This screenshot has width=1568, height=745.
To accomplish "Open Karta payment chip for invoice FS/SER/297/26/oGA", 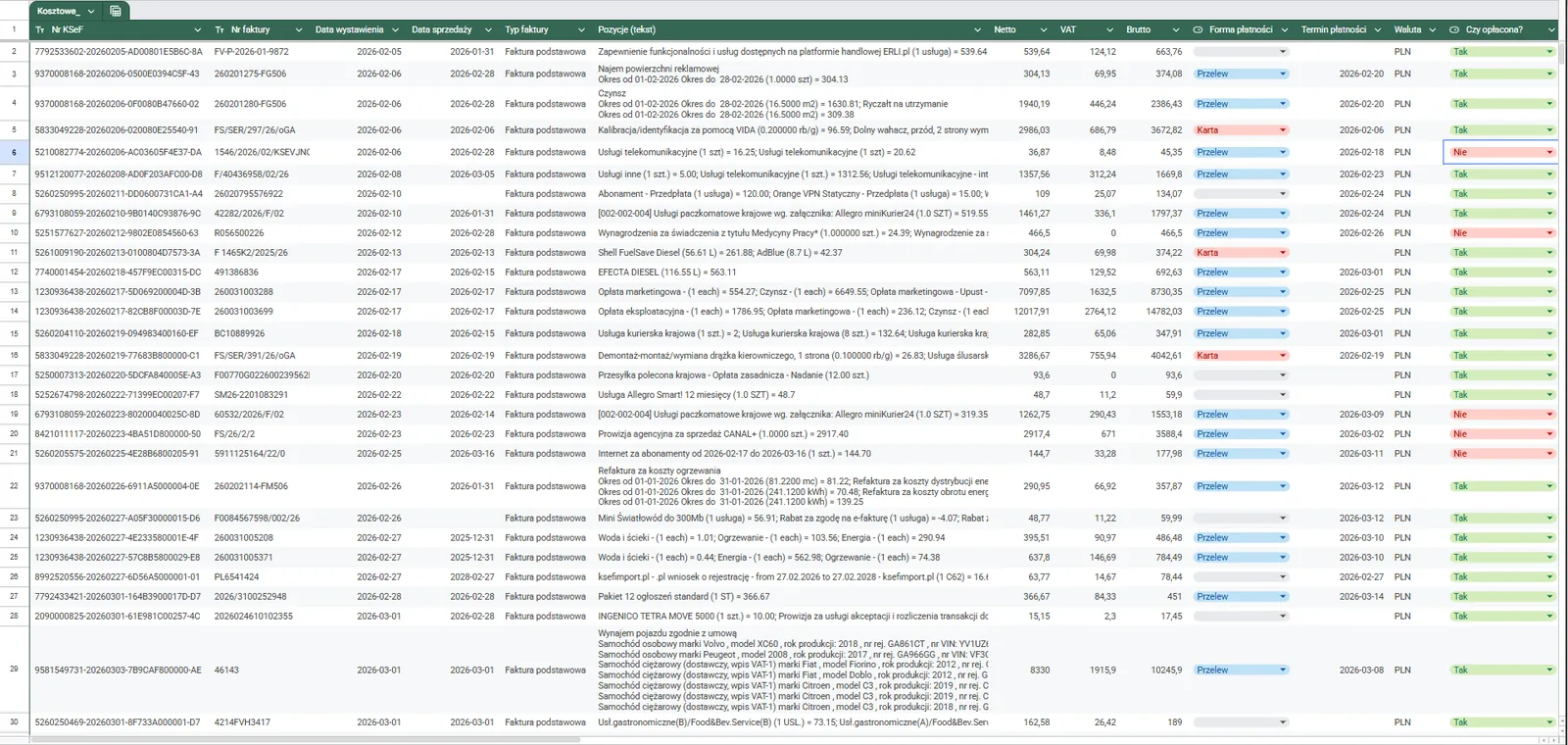I will 1241,129.
